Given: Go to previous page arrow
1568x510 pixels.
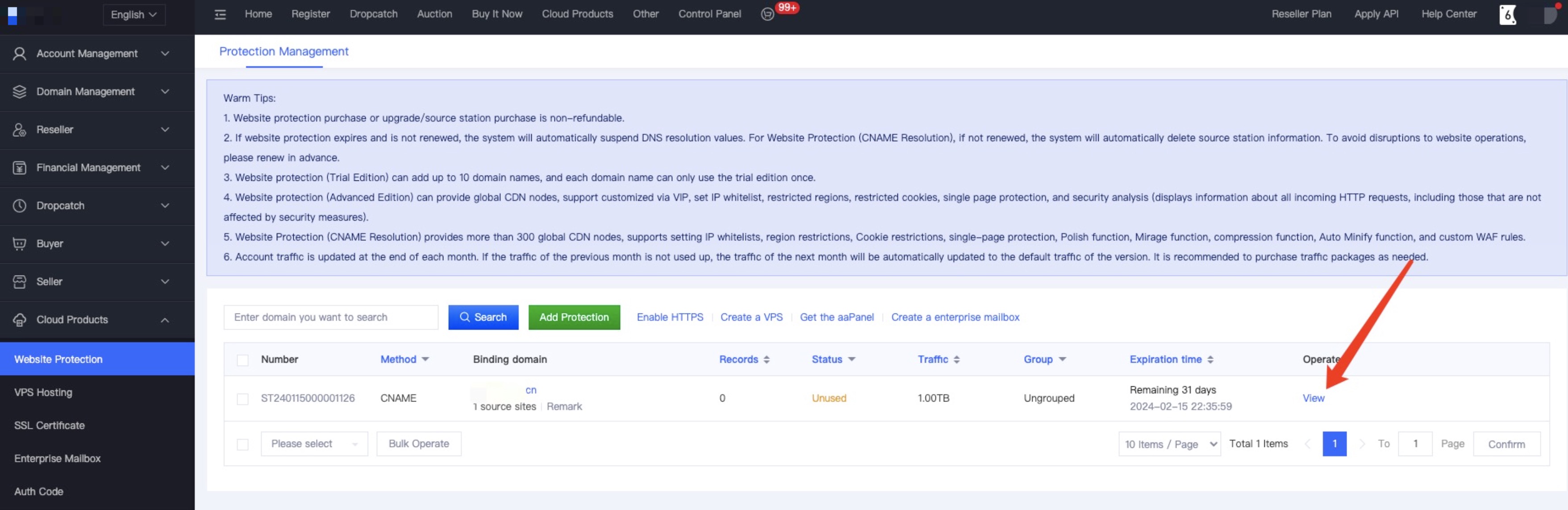Looking at the screenshot, I should 1307,443.
